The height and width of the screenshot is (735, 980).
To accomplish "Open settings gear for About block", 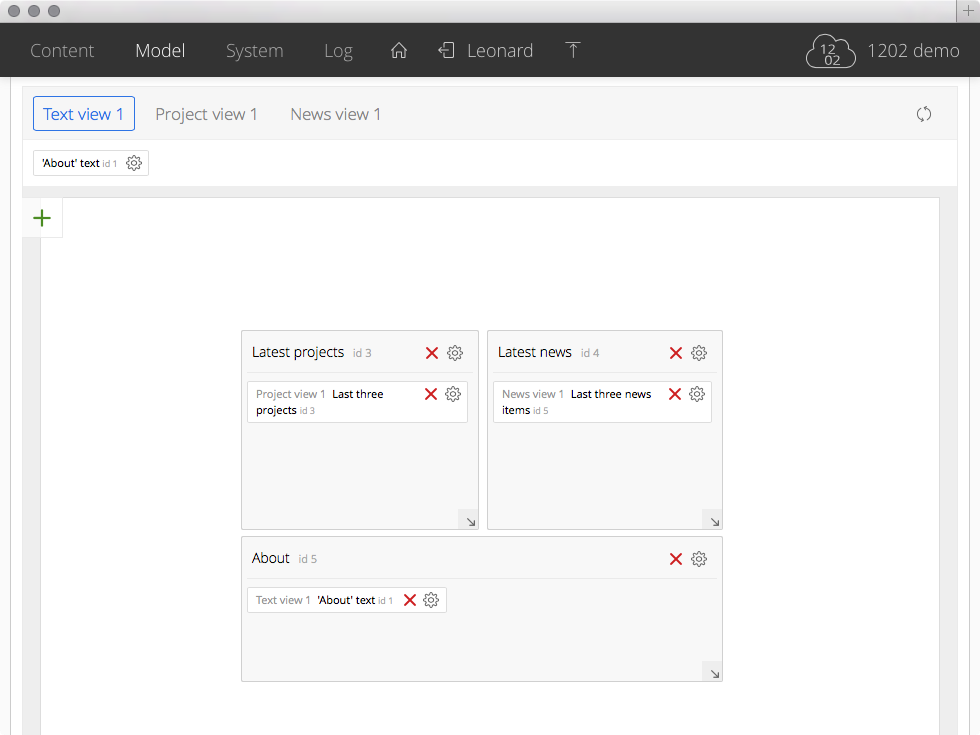I will pyautogui.click(x=699, y=559).
